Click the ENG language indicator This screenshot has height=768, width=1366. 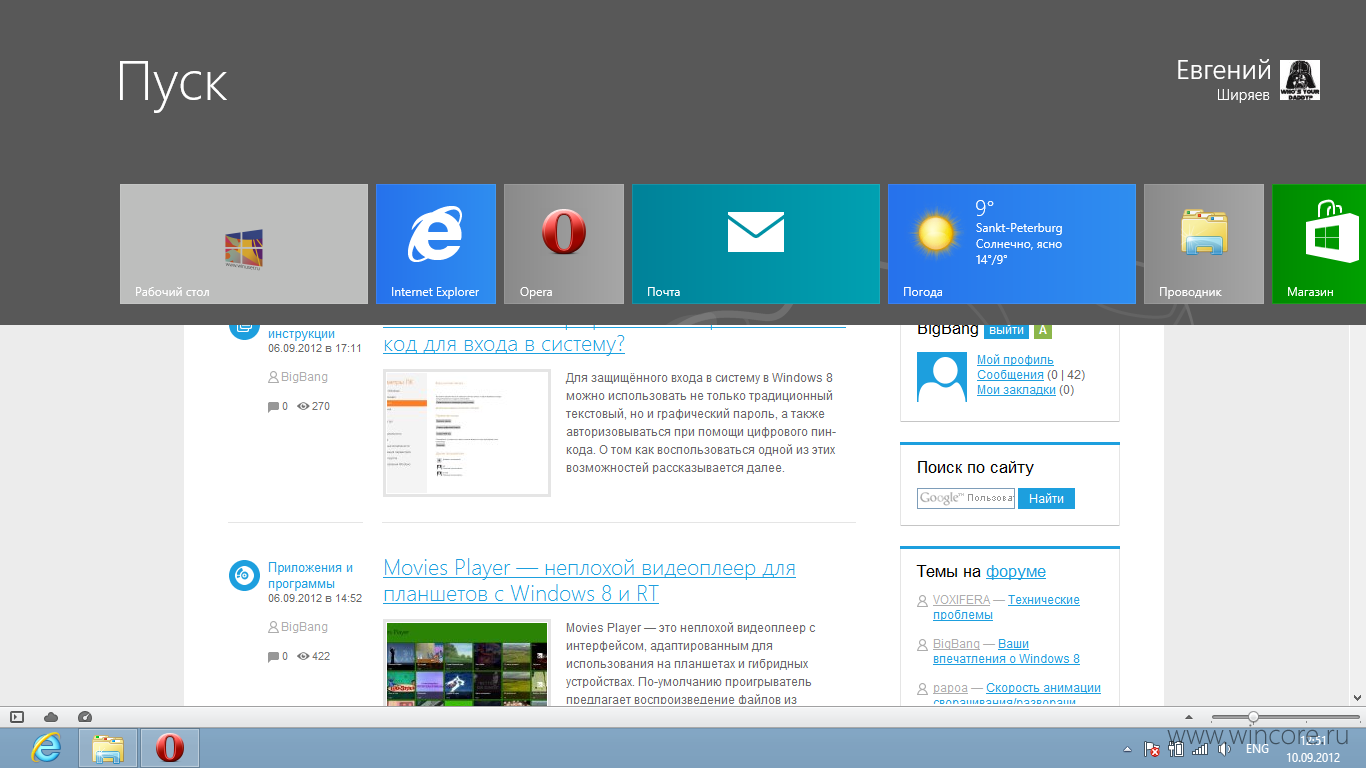[x=1257, y=748]
